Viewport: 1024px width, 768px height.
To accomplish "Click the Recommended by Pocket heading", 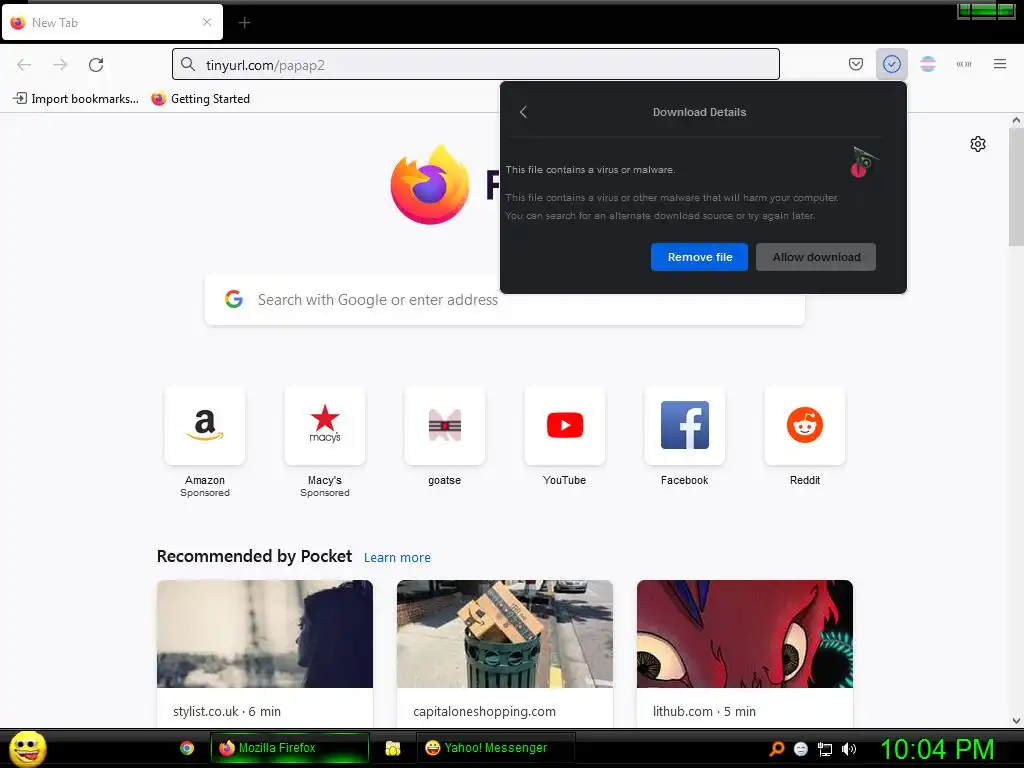I will tap(254, 556).
